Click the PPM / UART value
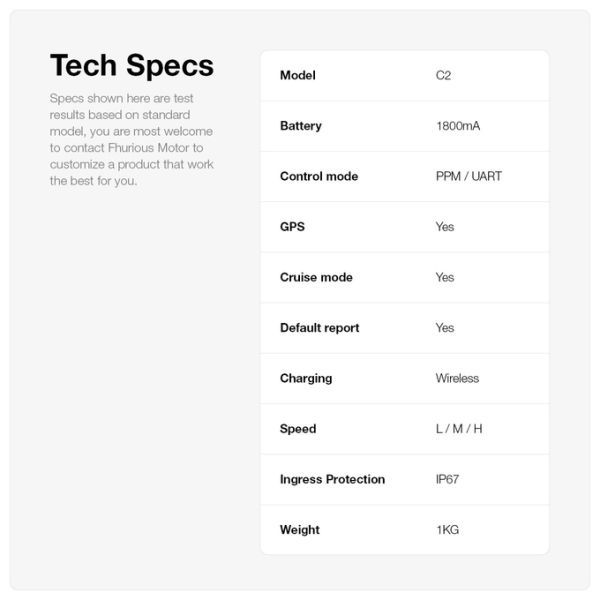600x600 pixels. point(469,176)
